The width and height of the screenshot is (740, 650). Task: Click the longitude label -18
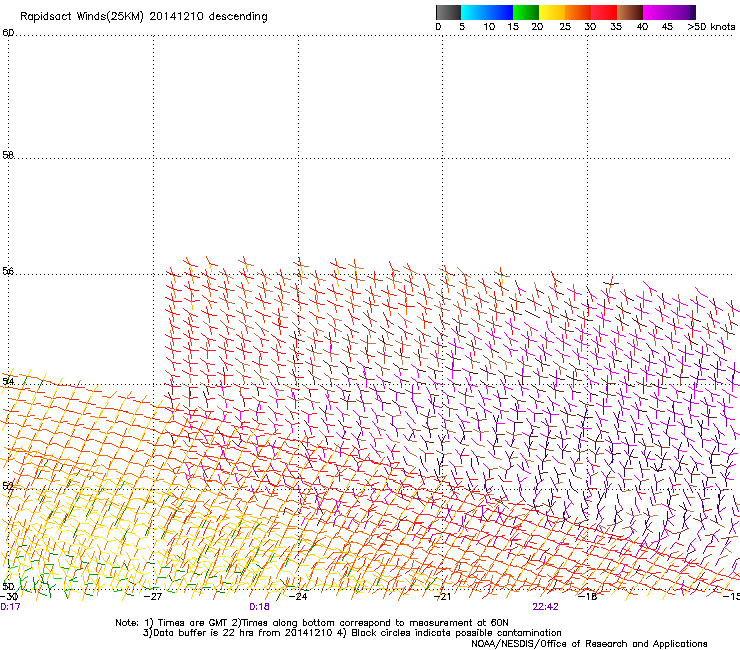[x=587, y=596]
